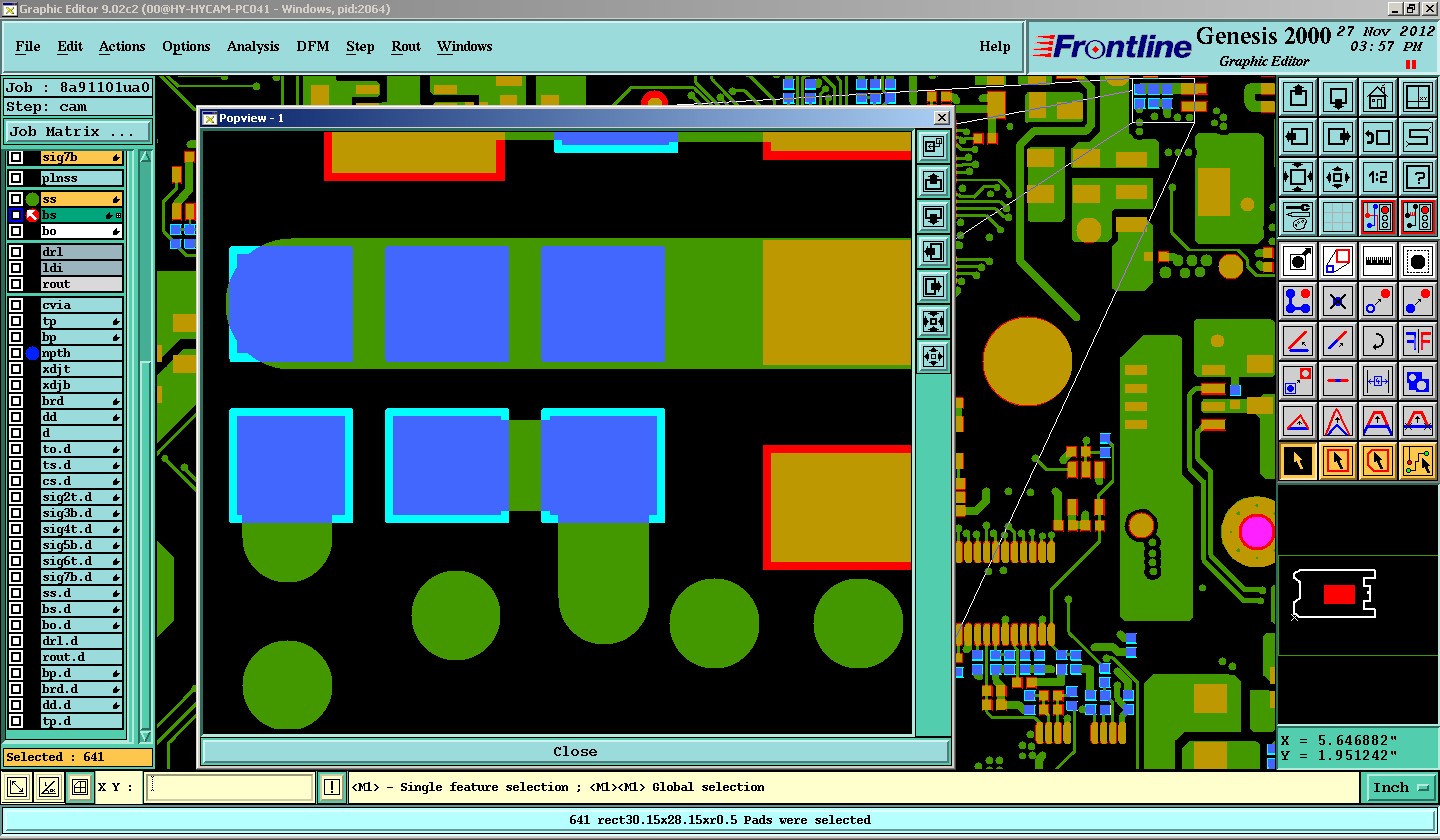Open the DFM menu
The image size is (1440, 840).
click(x=313, y=47)
